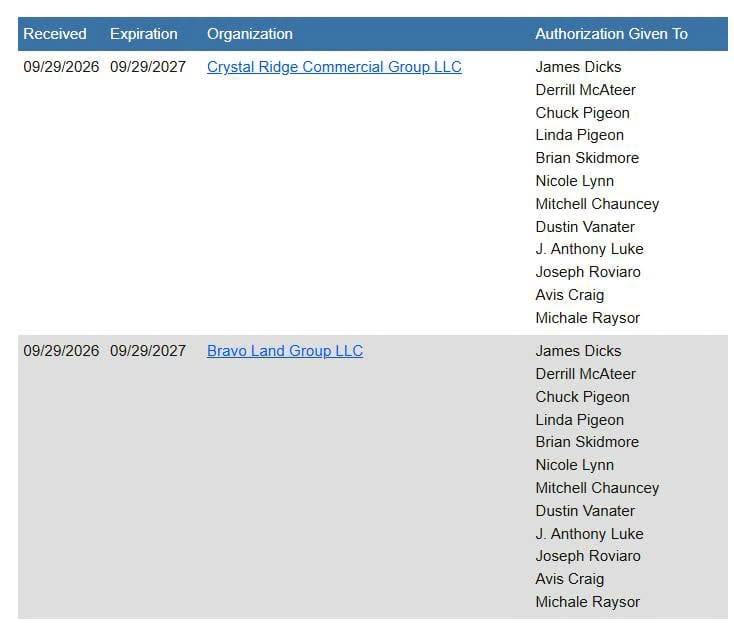Open Crystal Ridge Commercial Group LLC link

click(334, 67)
